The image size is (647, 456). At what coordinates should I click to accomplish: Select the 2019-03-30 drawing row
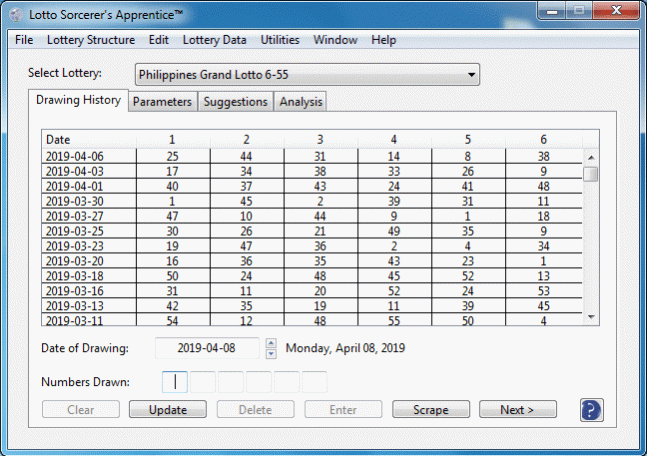coord(312,201)
